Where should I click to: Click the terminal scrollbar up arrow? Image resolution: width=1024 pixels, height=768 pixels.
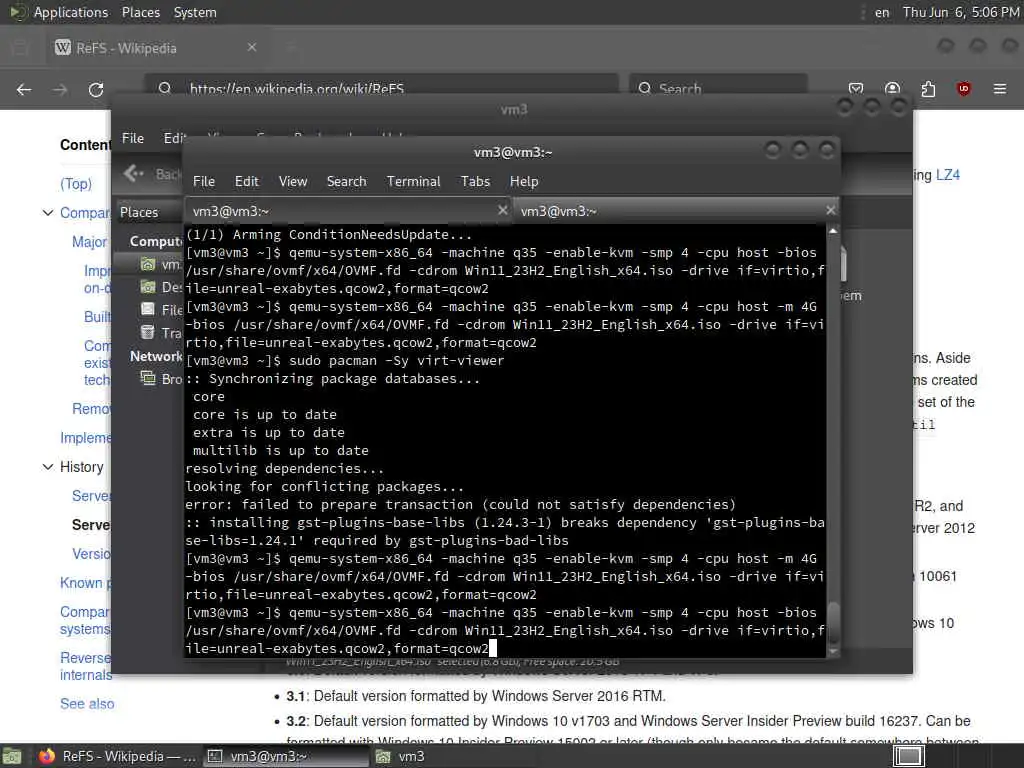[833, 231]
